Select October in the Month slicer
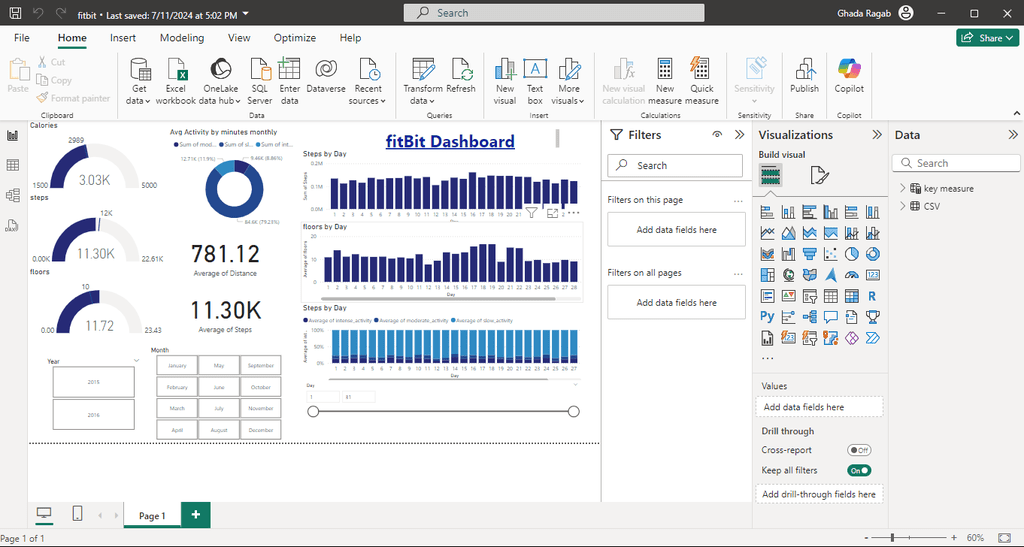This screenshot has height=547, width=1024. 261,387
